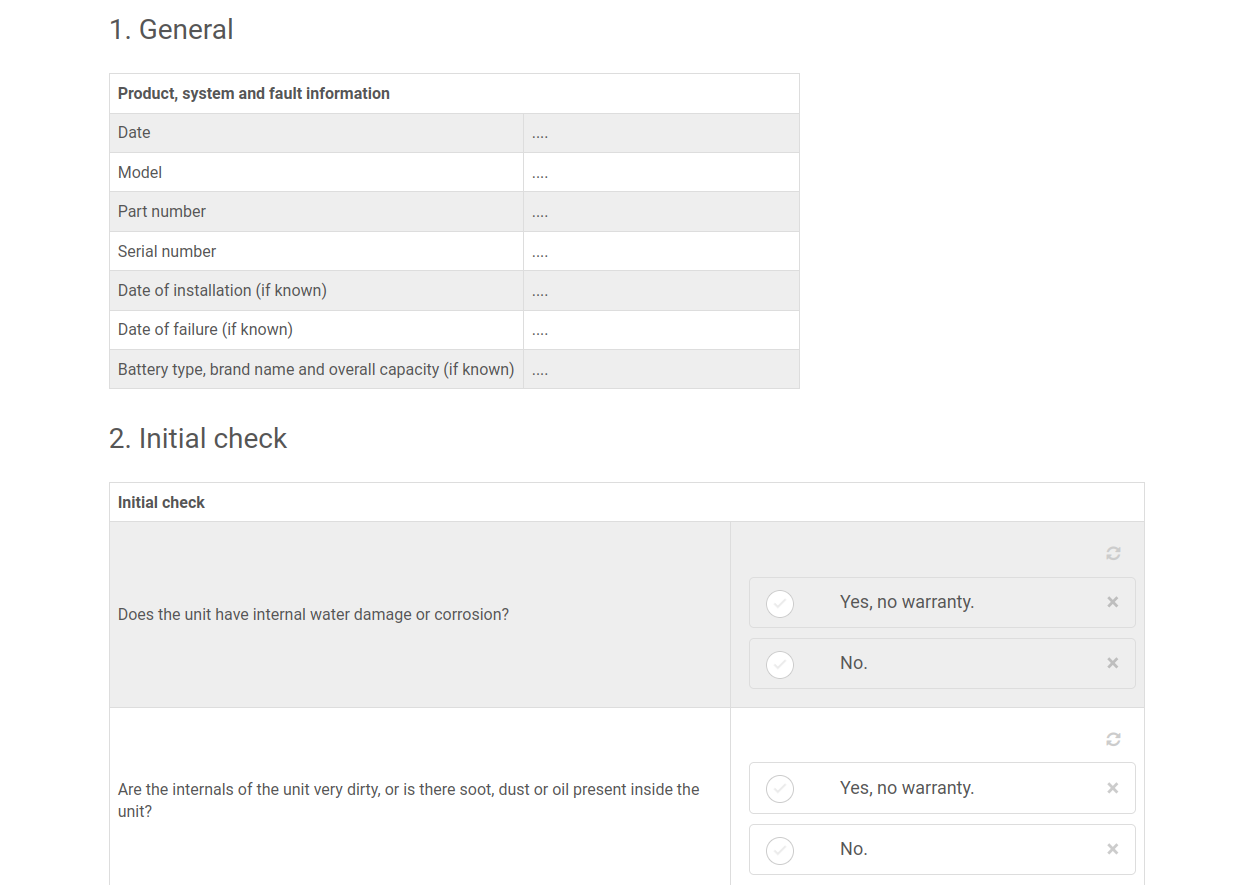This screenshot has width=1250, height=885.
Task: Click the X beside water damage 'No.' option
Action: (x=1113, y=663)
